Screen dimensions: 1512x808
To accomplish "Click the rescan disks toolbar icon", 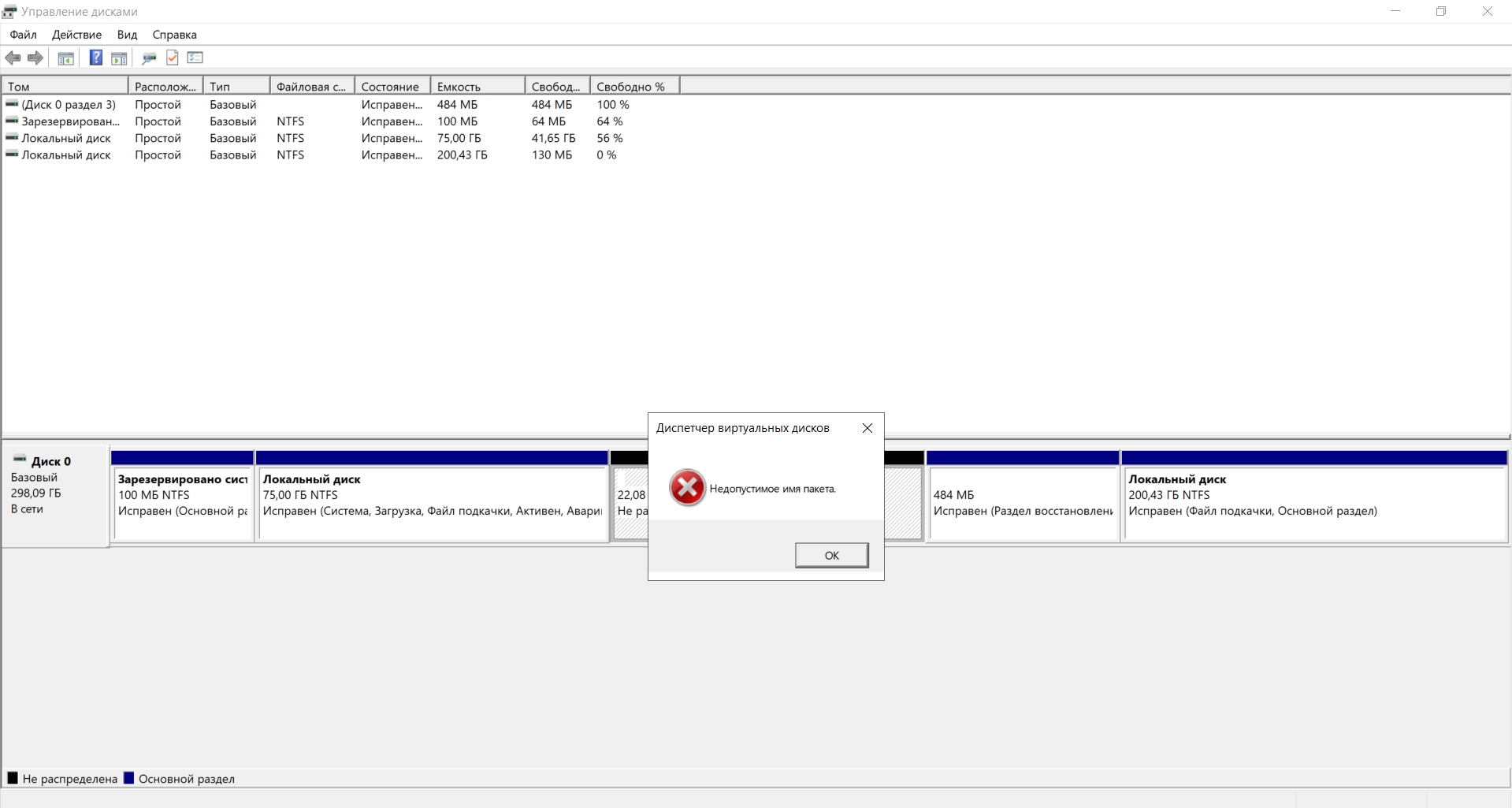I will point(148,58).
